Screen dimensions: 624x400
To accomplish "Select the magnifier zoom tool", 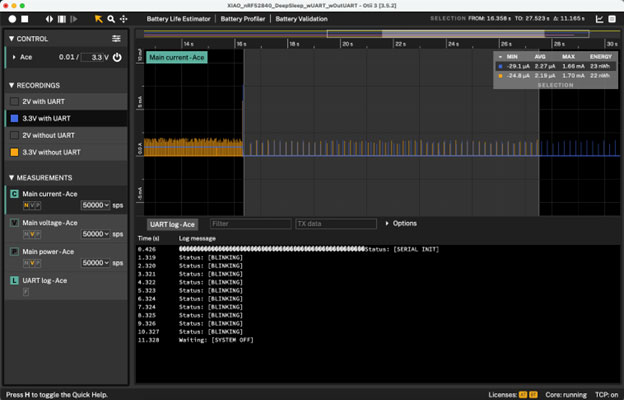I will 110,19.
